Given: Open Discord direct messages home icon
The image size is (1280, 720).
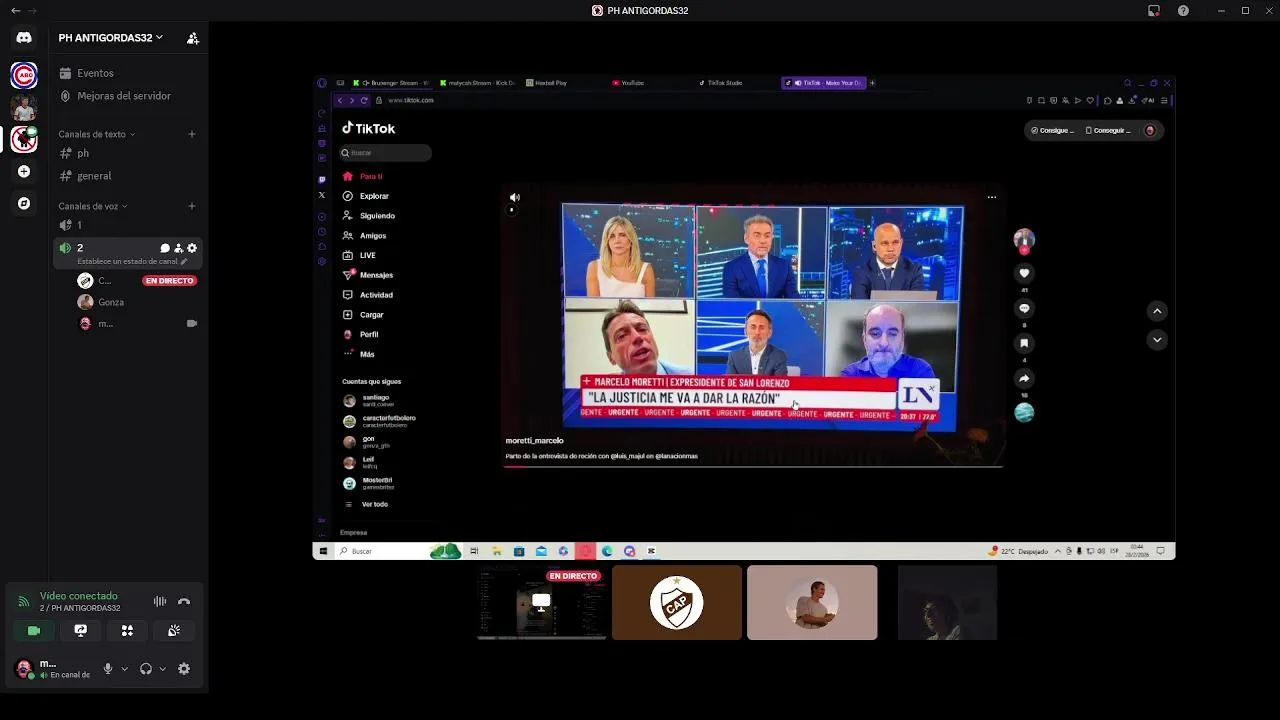Looking at the screenshot, I should coord(24,37).
